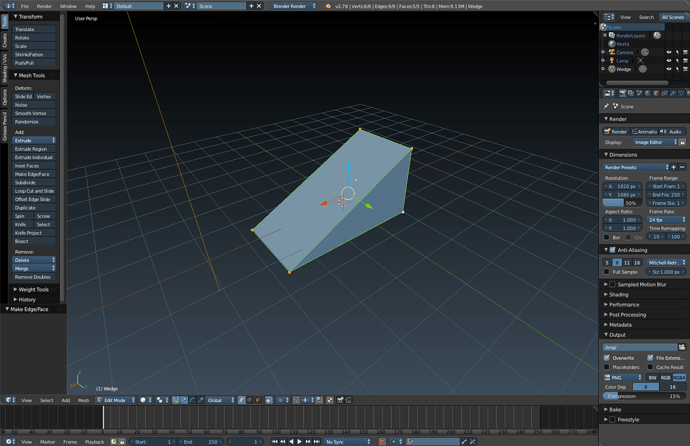
Task: Enable Sampled Motion Blur checkbox
Action: click(x=613, y=284)
